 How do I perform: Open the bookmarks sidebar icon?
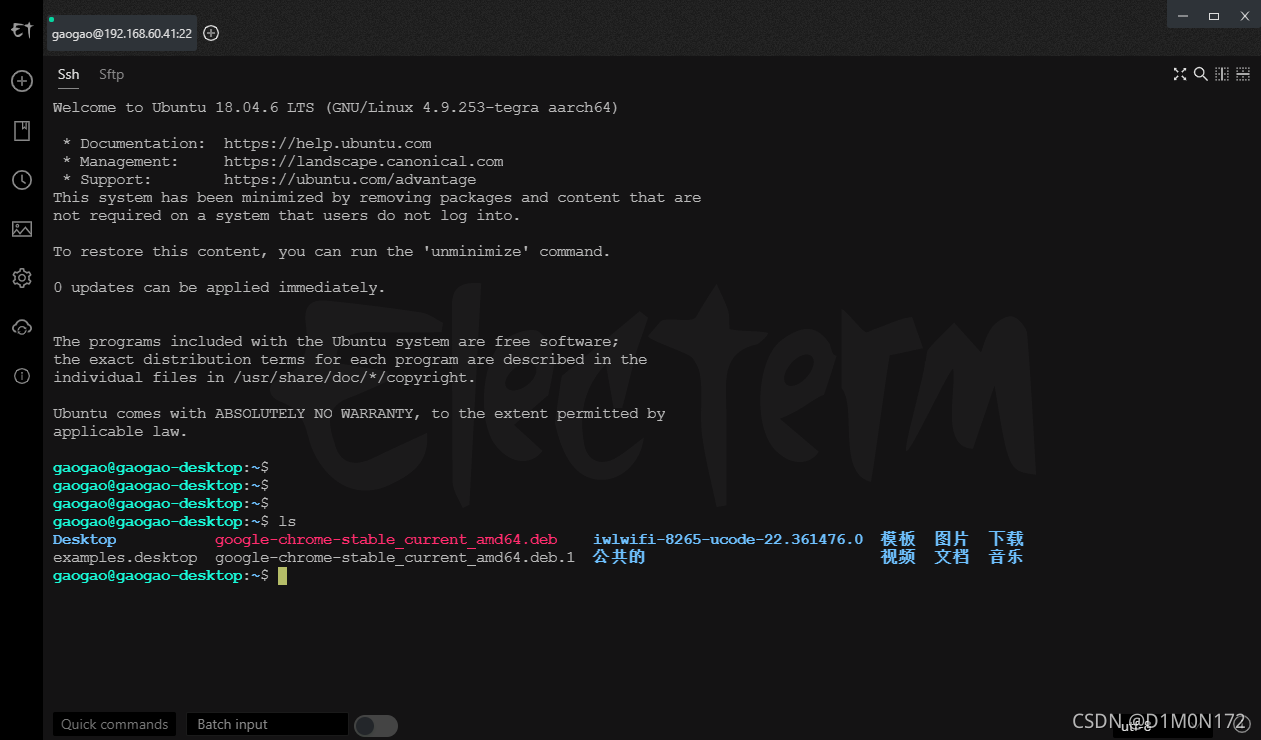point(22,131)
